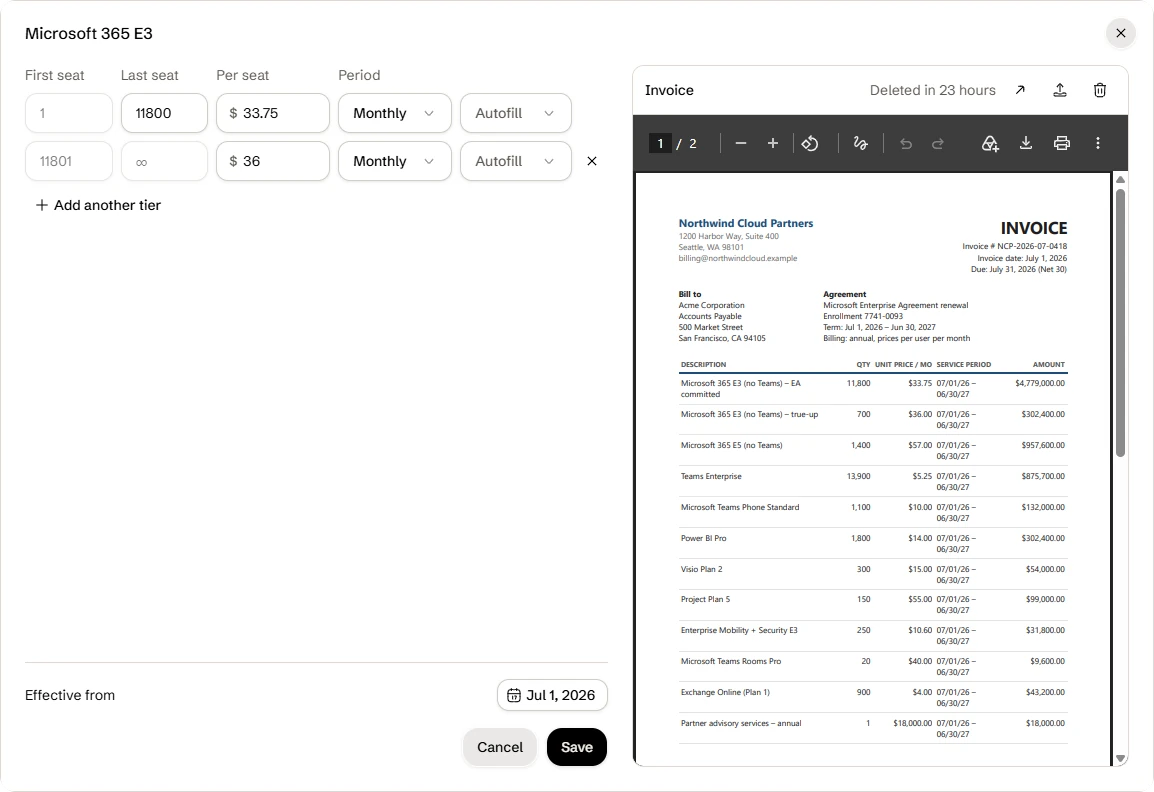The image size is (1154, 792).
Task: Zoom in the PDF with plus icon
Action: (773, 144)
